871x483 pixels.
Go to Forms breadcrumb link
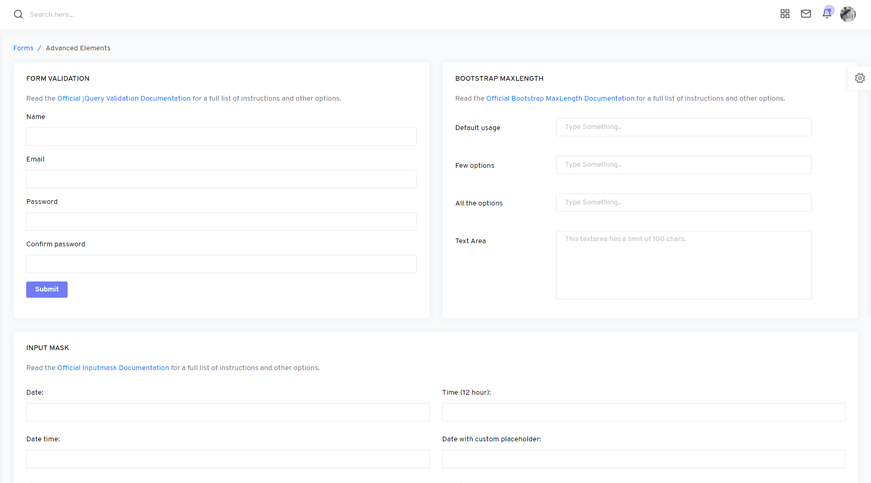pos(23,48)
